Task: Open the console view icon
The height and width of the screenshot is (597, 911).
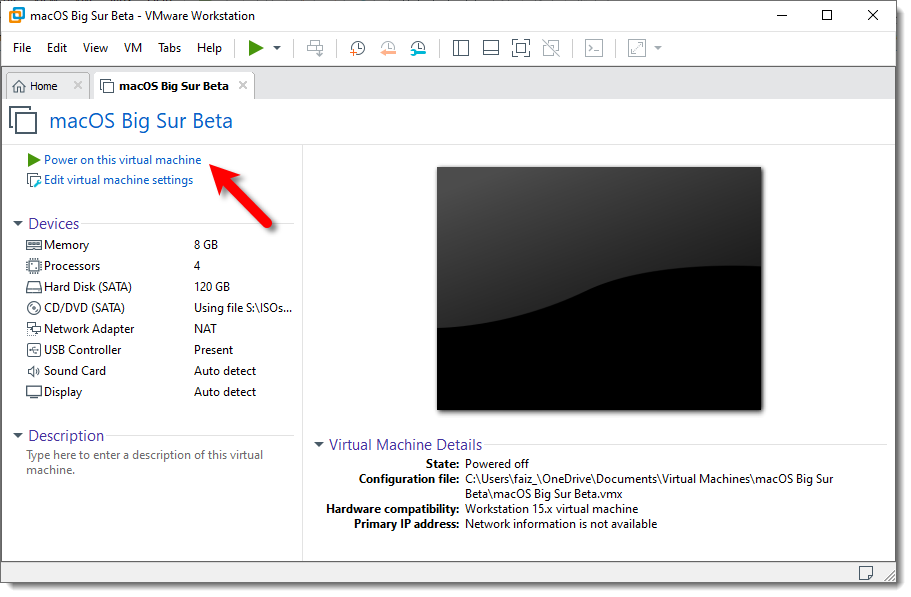Action: coord(594,48)
